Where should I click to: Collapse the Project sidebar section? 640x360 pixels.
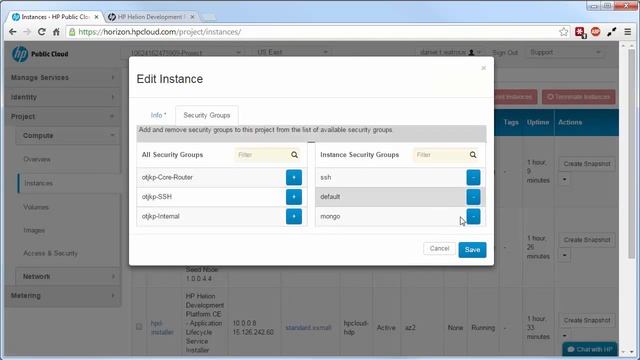(x=62, y=116)
